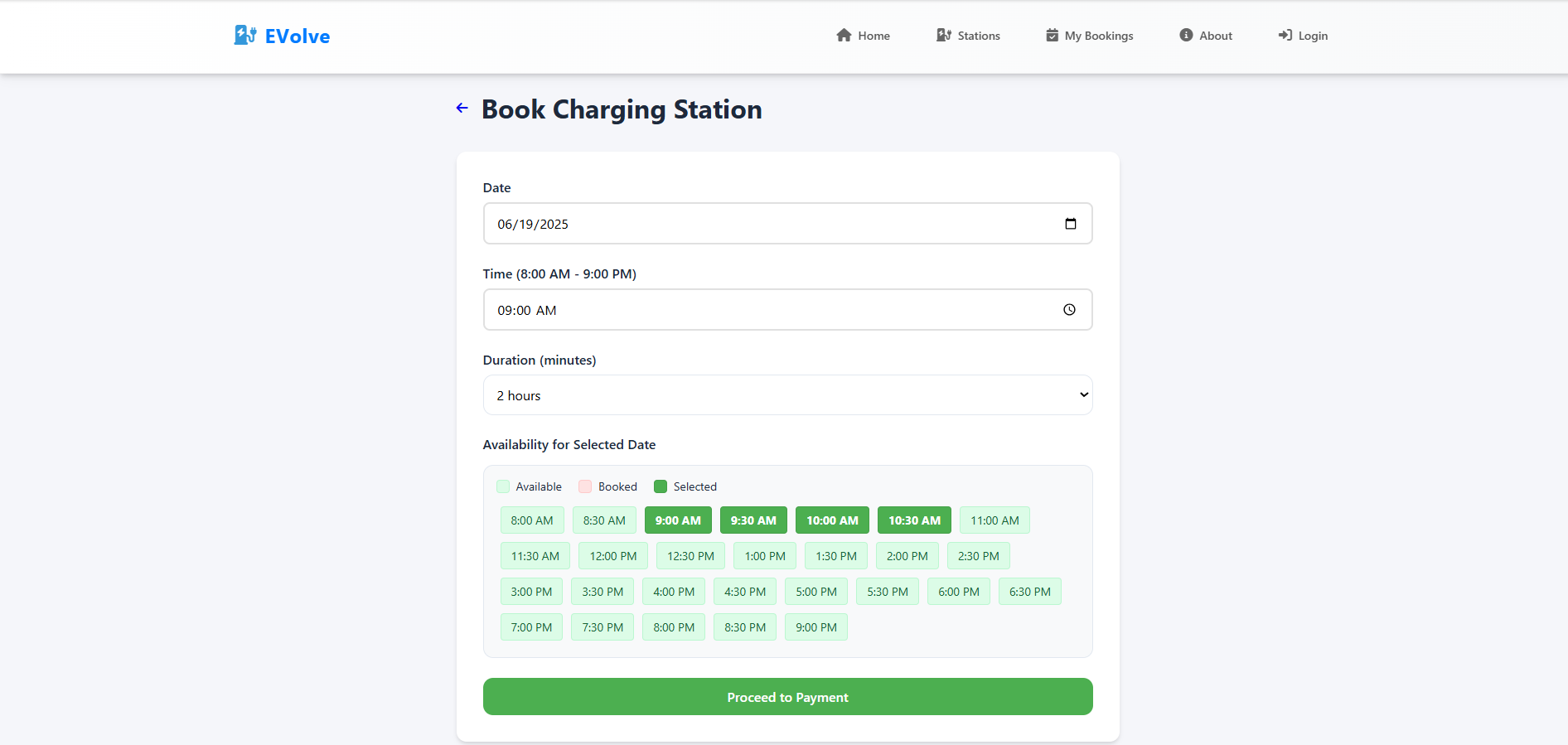
Task: Click the Login arrow icon
Action: point(1285,35)
